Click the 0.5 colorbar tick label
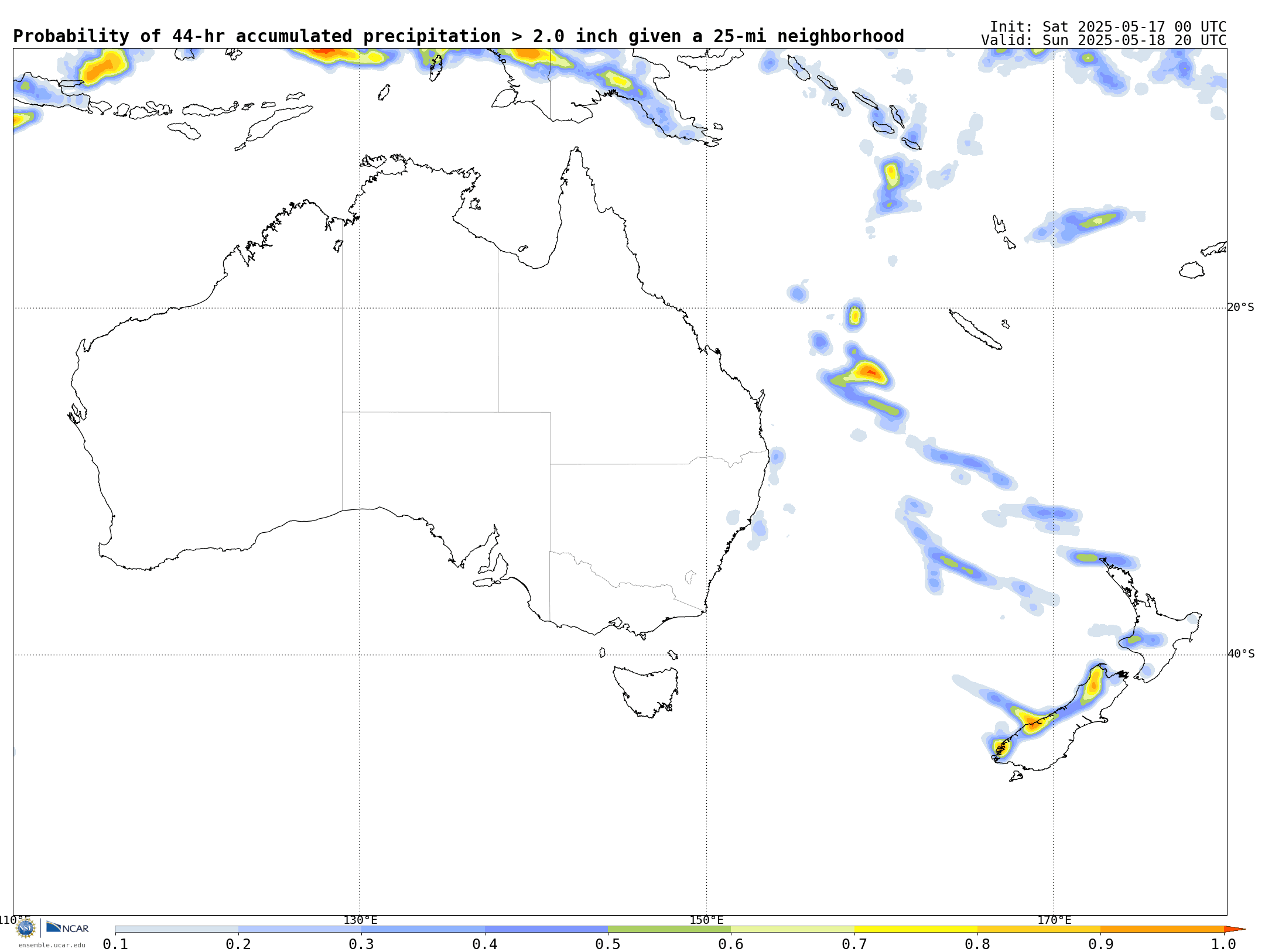This screenshot has height=952, width=1265. tap(608, 944)
